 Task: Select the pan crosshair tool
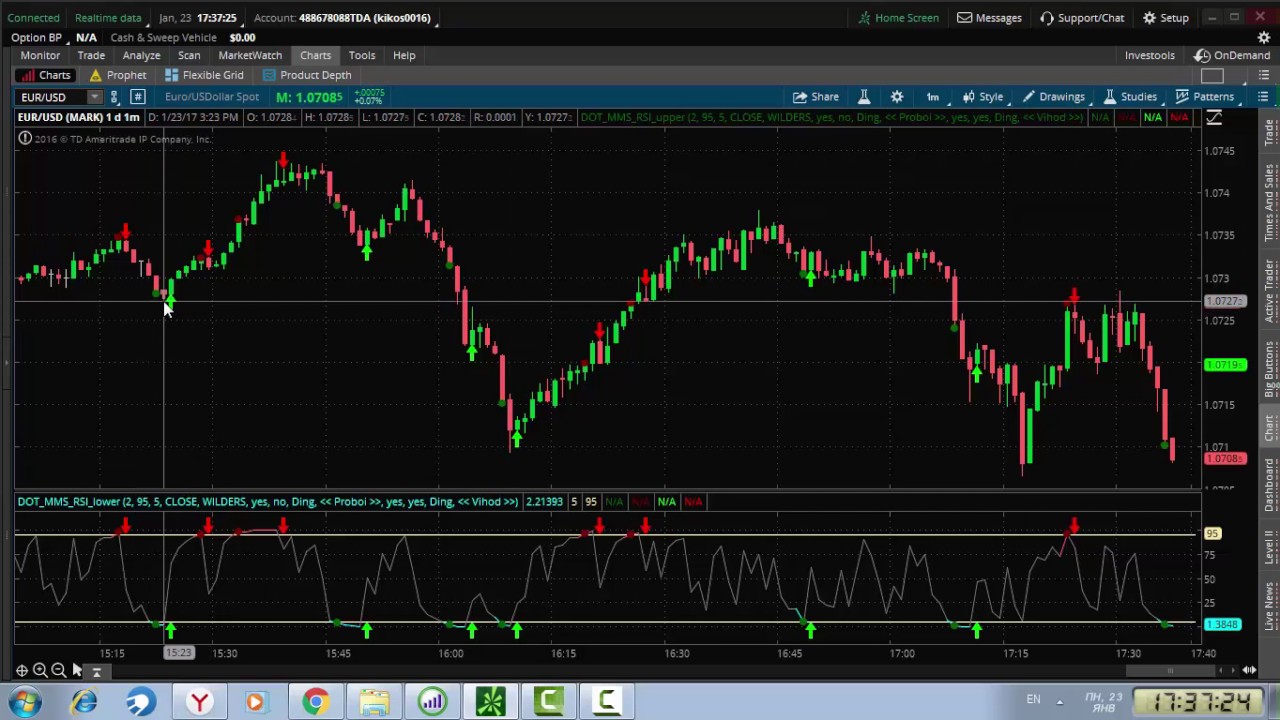21,671
